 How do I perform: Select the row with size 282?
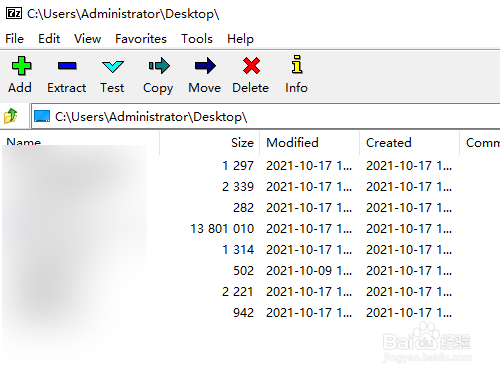coord(250,208)
